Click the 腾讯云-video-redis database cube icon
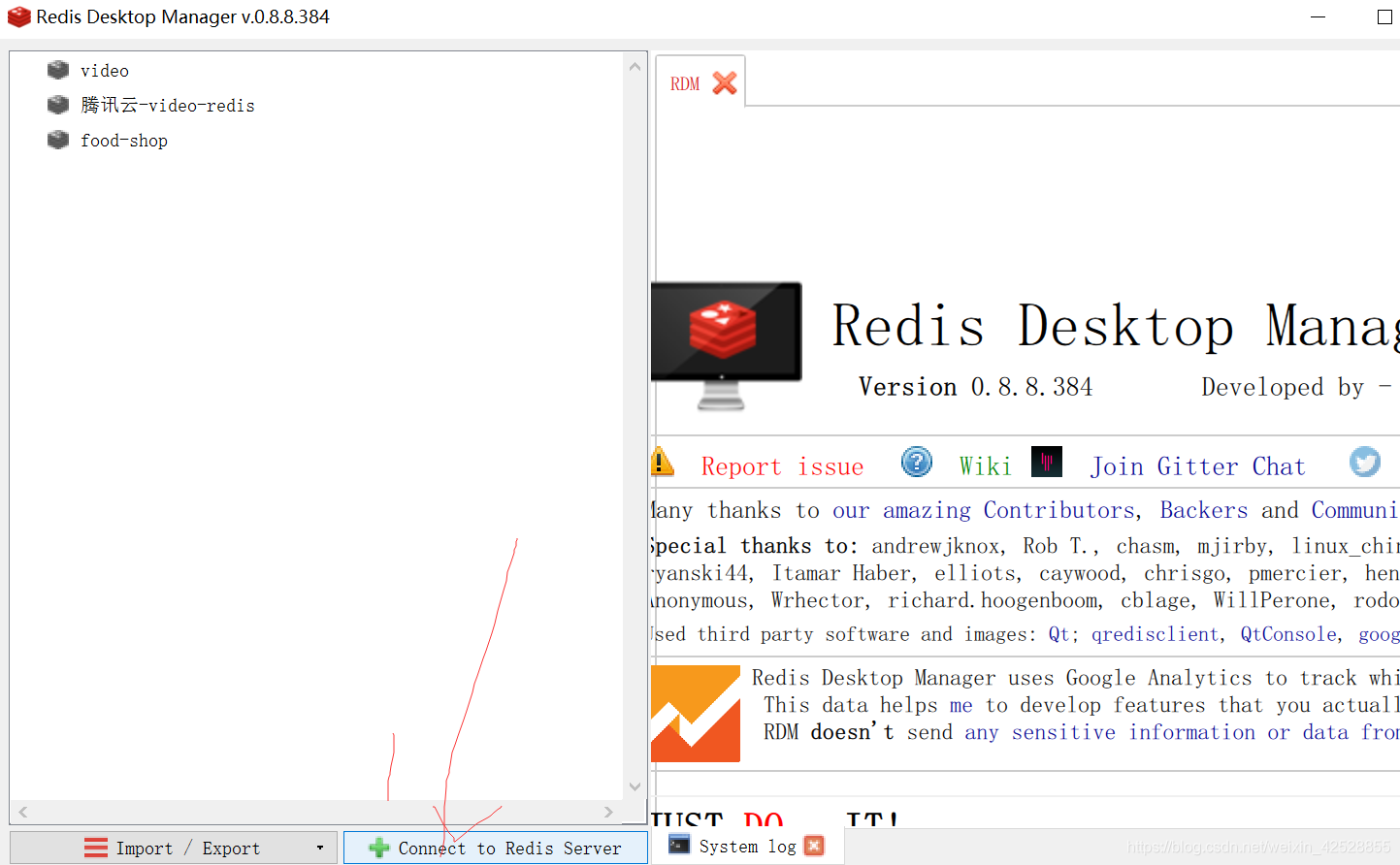Screen dimensions: 1400x865 58,105
